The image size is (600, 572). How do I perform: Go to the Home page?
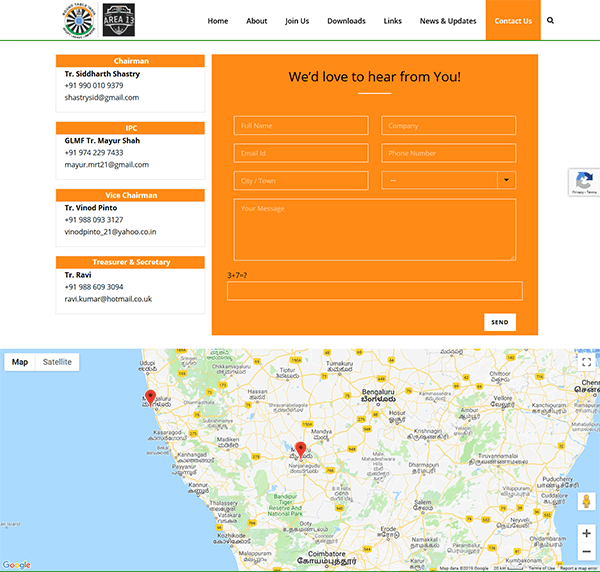[218, 21]
